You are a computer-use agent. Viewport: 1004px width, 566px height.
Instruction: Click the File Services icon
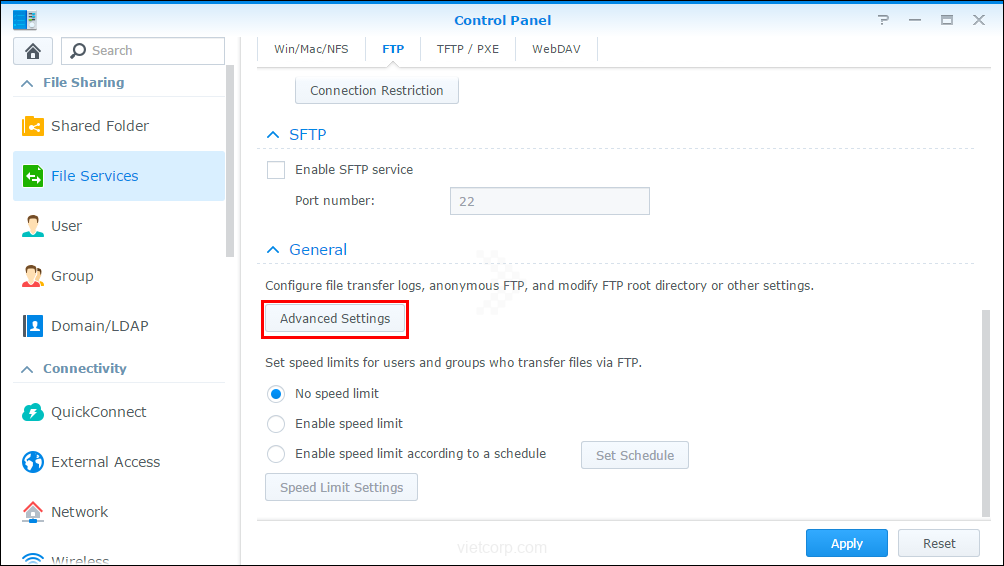(x=33, y=176)
